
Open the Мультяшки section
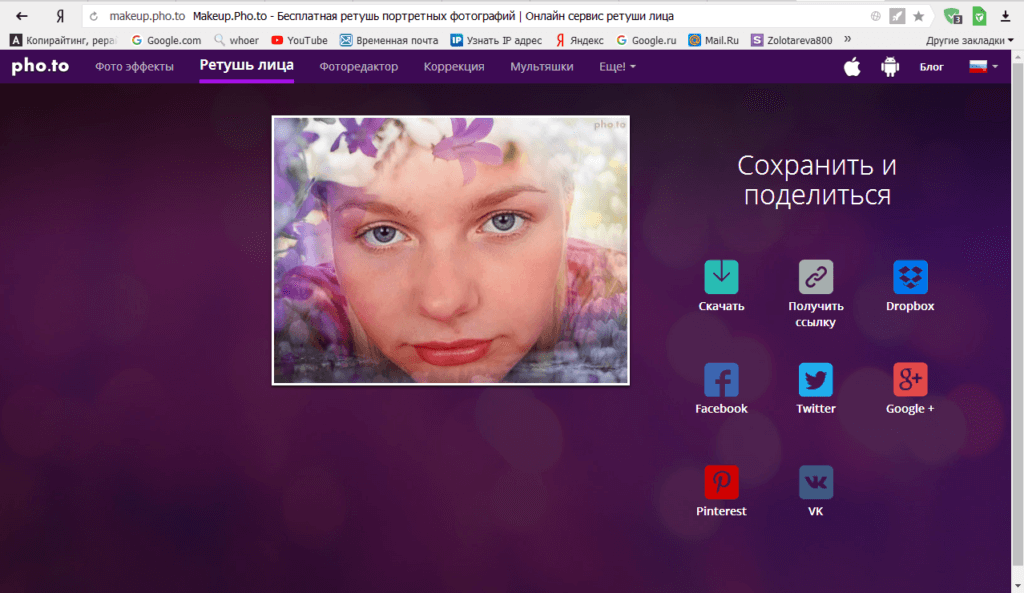541,67
